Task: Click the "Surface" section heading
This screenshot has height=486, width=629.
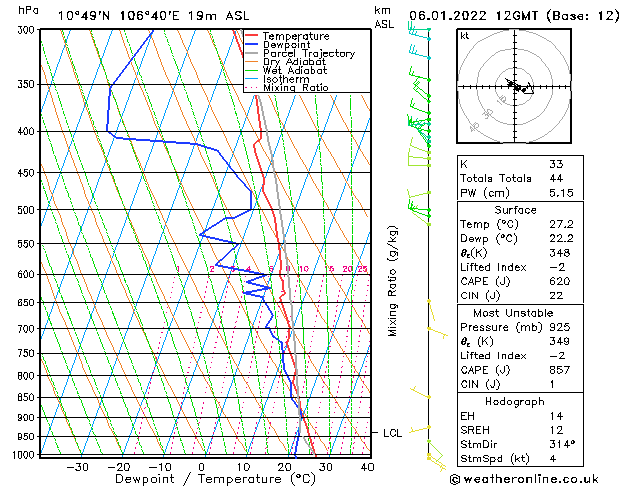Action: pos(515,210)
